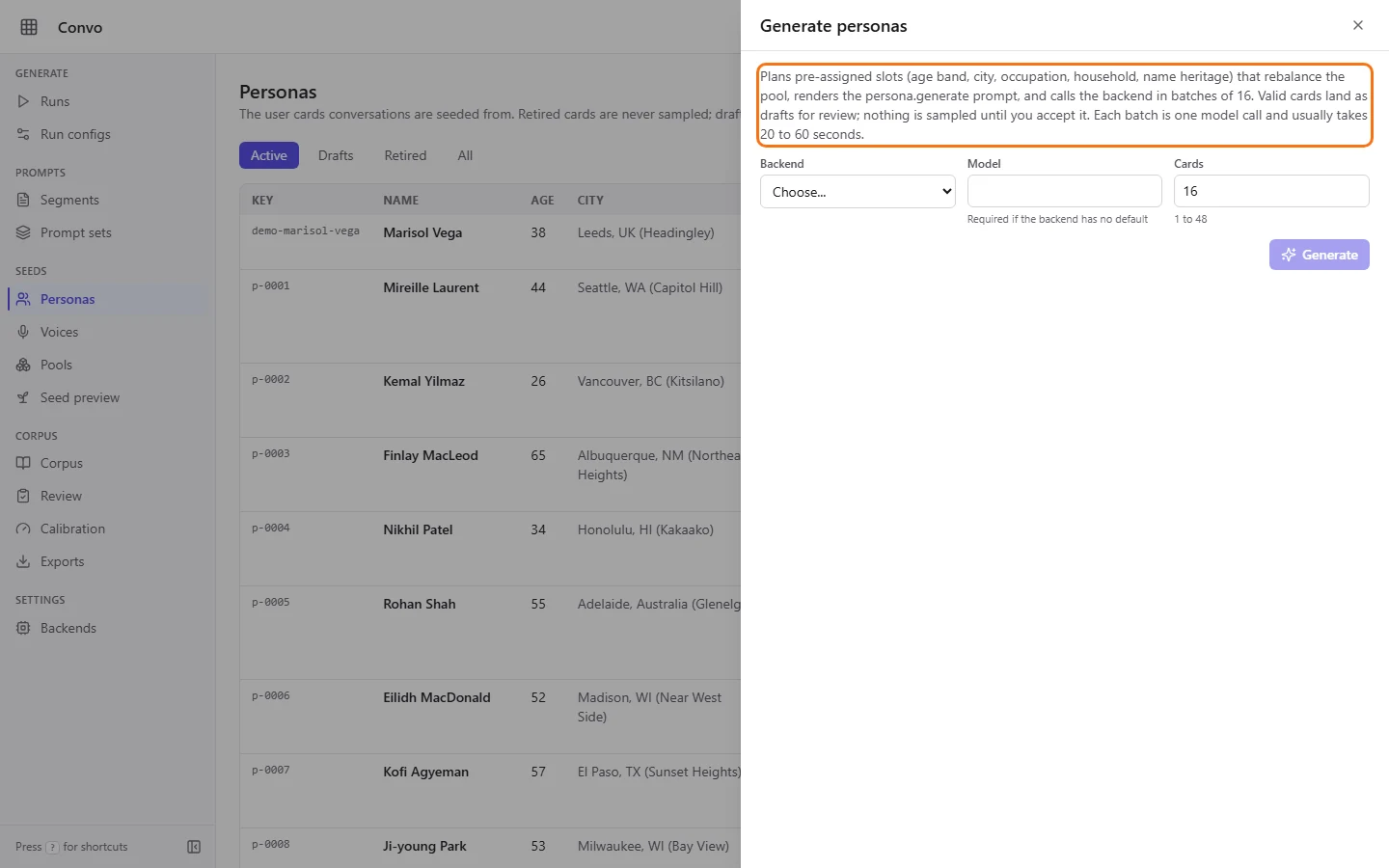Screen dimensions: 1389x868
Task: Click the Finlay MacLeod persona name
Action: click(430, 455)
